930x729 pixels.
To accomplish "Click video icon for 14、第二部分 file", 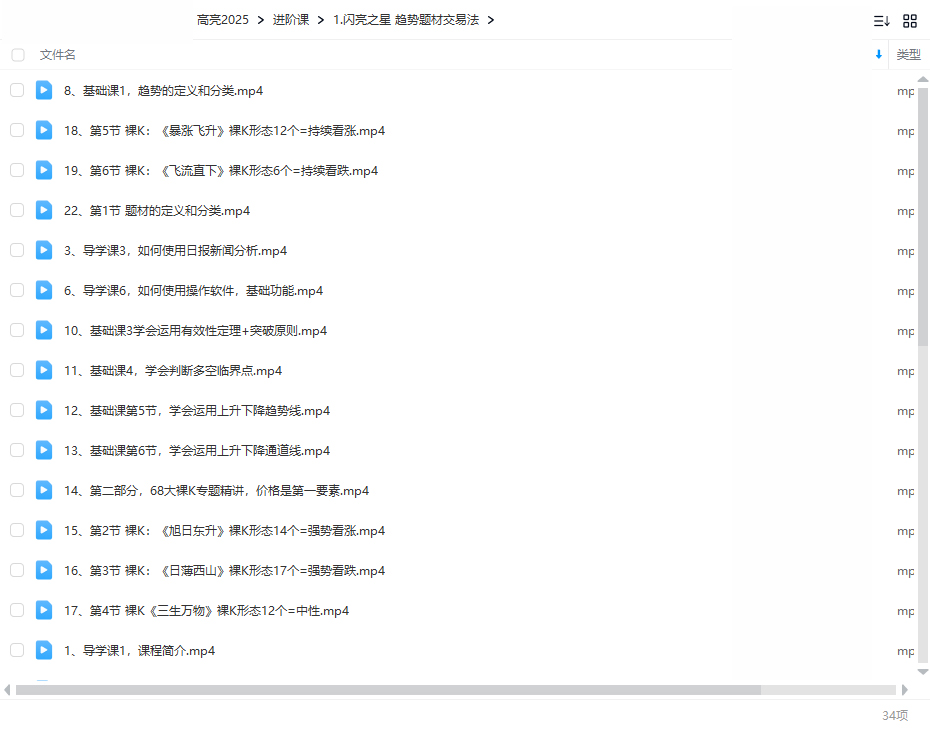I will 44,490.
